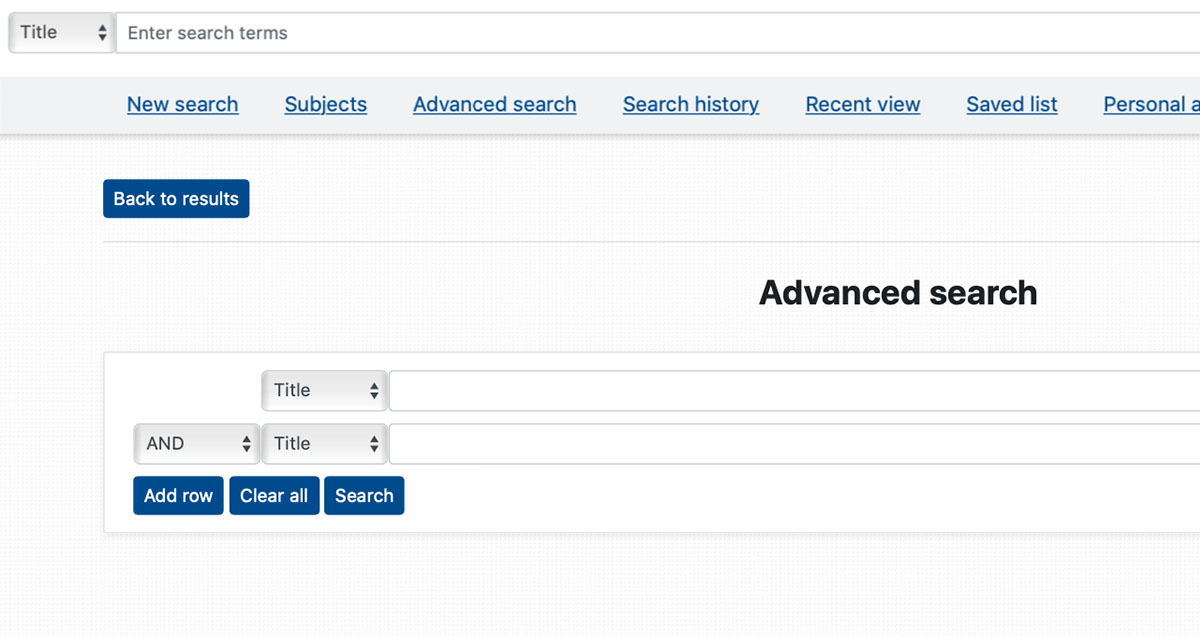1200x637 pixels.
Task: Run the query with the Search button
Action: coord(364,496)
